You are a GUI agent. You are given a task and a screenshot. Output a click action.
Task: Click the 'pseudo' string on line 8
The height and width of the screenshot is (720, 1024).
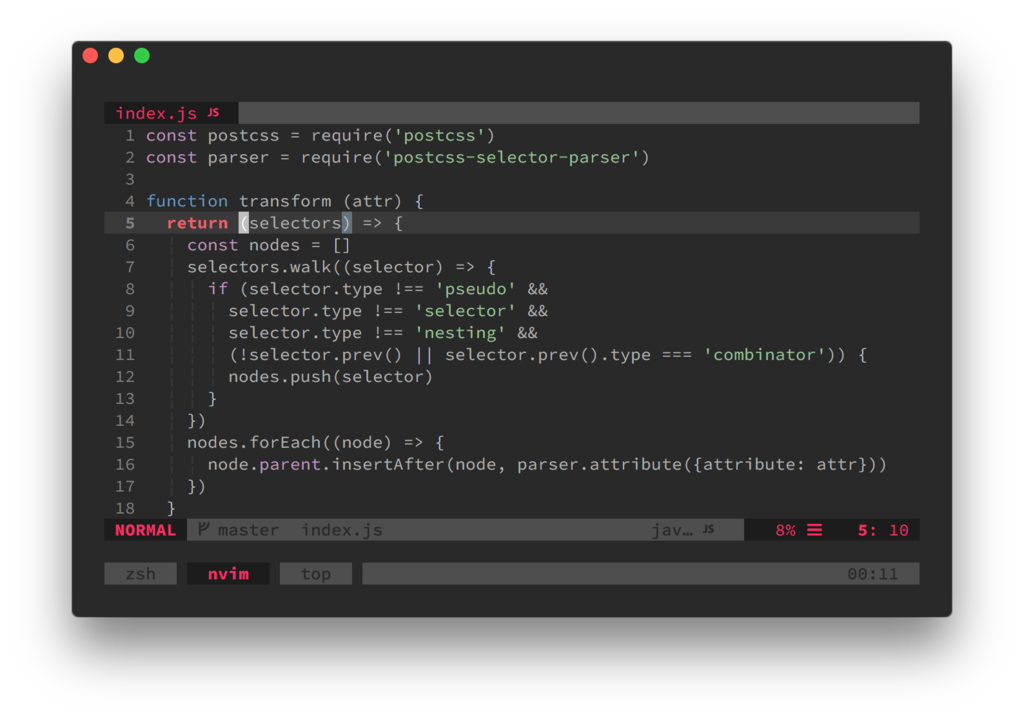(x=475, y=289)
